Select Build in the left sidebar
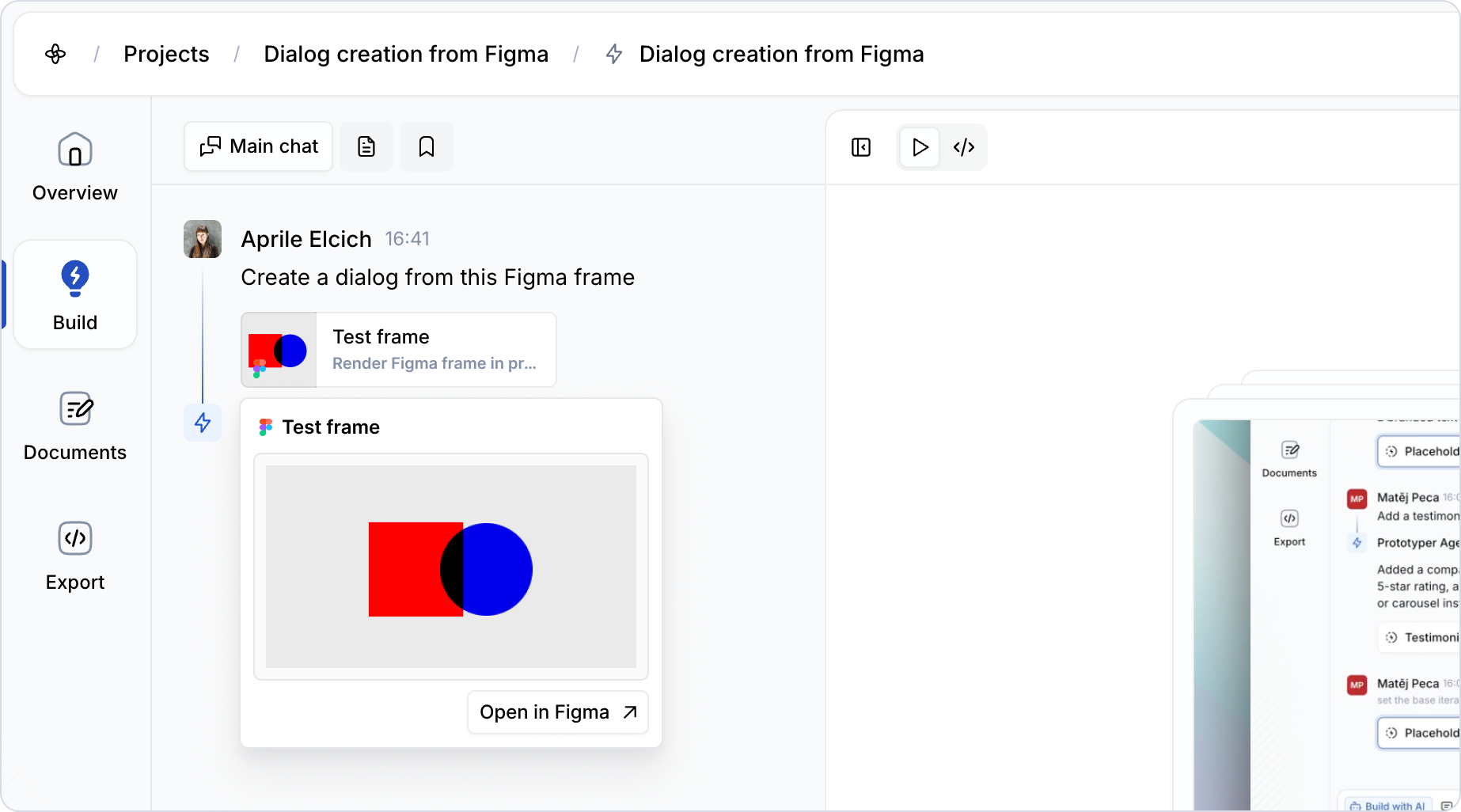This screenshot has height=812, width=1461. (75, 294)
